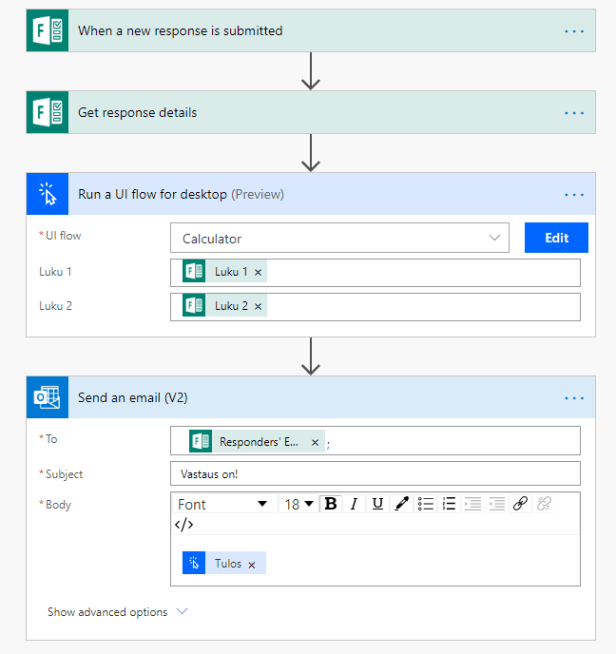This screenshot has height=654, width=616.
Task: Collapse the 'Run a UI flow for desktop' step
Action: [x=311, y=194]
